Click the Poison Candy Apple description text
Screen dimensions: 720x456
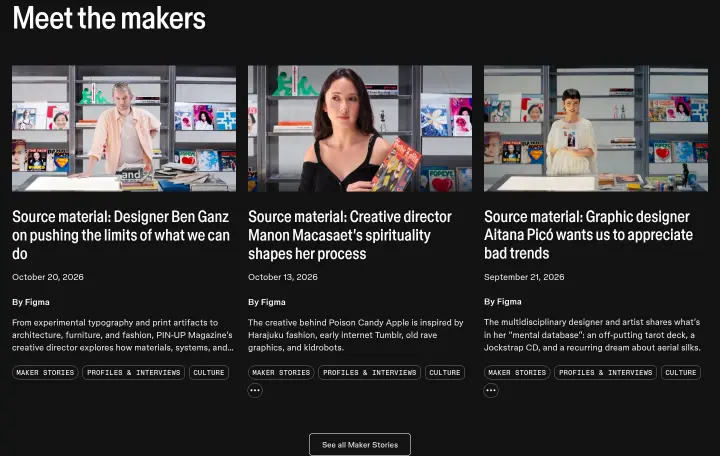356,335
